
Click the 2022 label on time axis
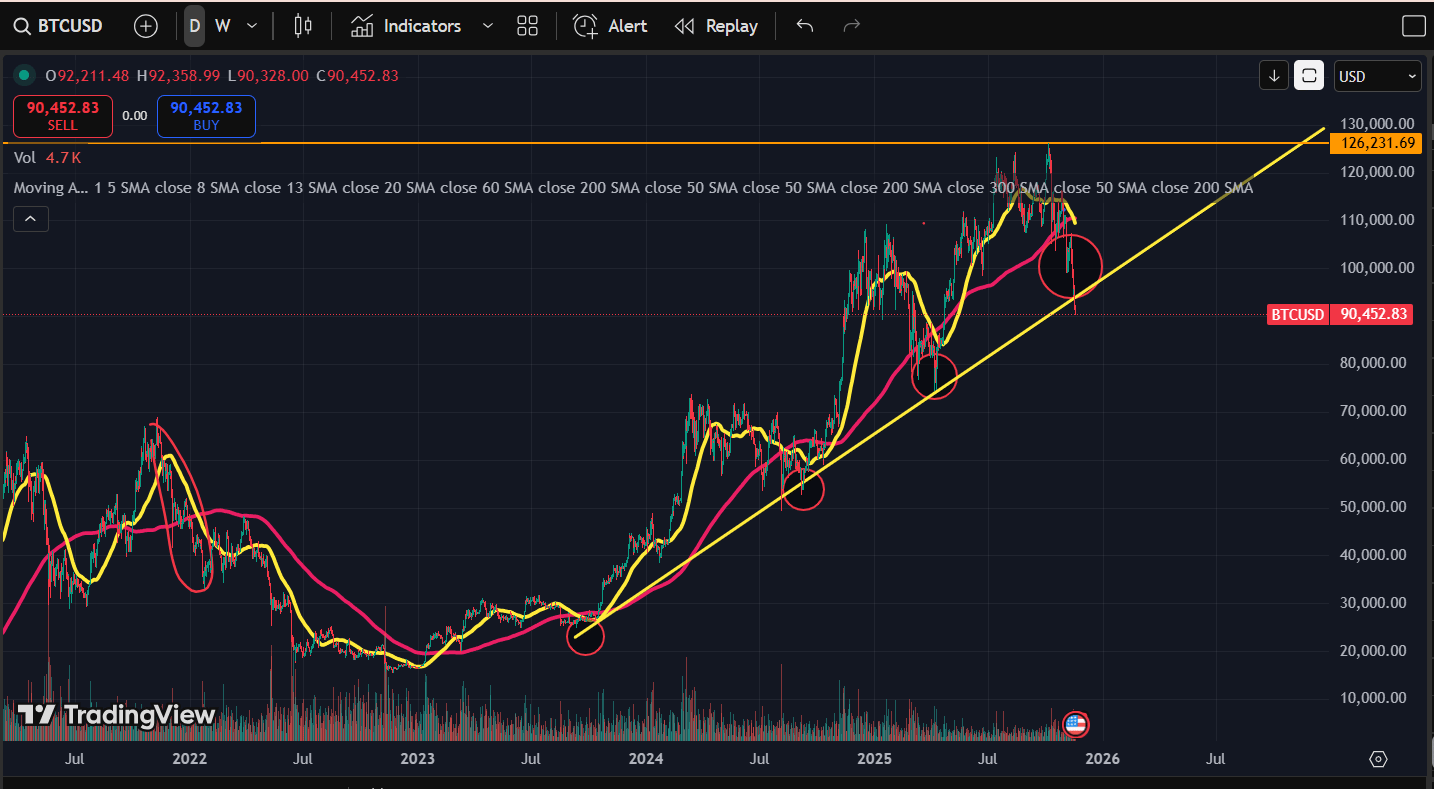189,759
